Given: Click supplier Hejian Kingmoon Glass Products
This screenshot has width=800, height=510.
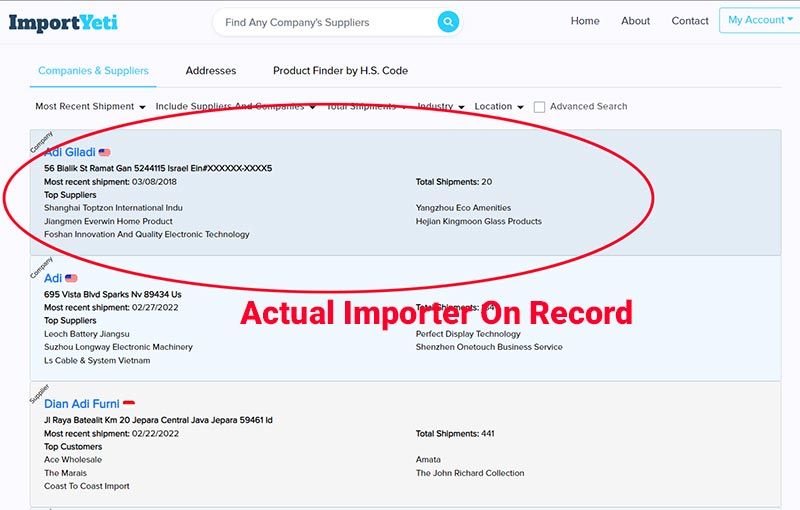Looking at the screenshot, I should pyautogui.click(x=479, y=221).
